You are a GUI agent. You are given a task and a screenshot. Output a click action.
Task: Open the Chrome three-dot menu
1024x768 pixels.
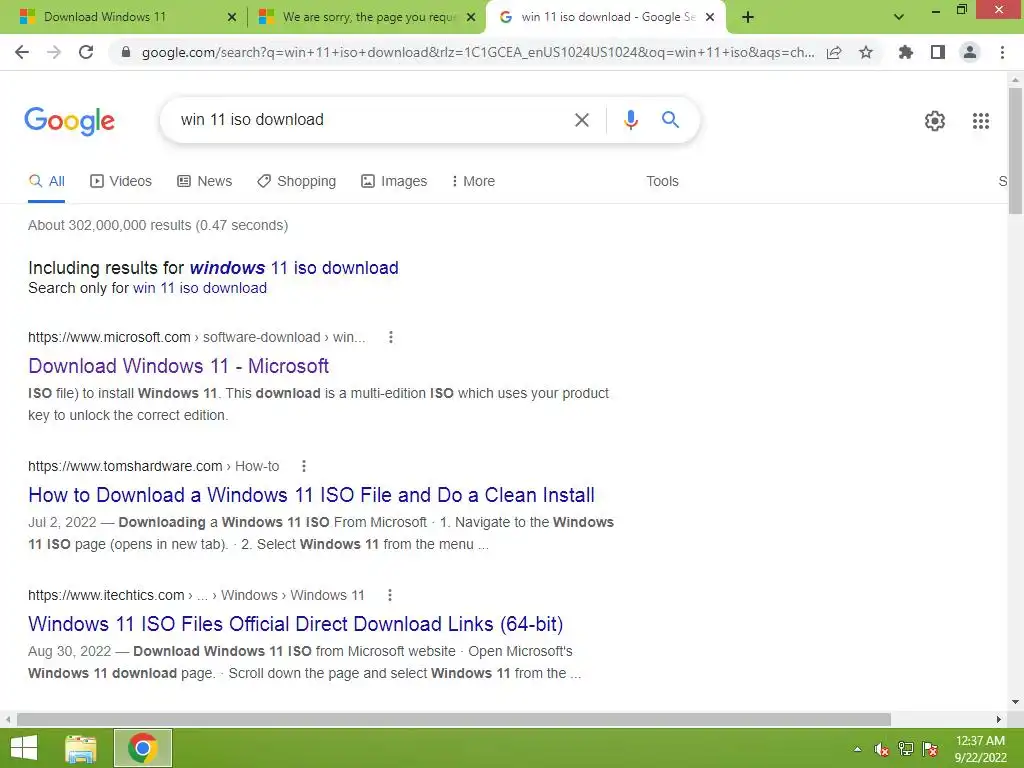(x=1002, y=52)
